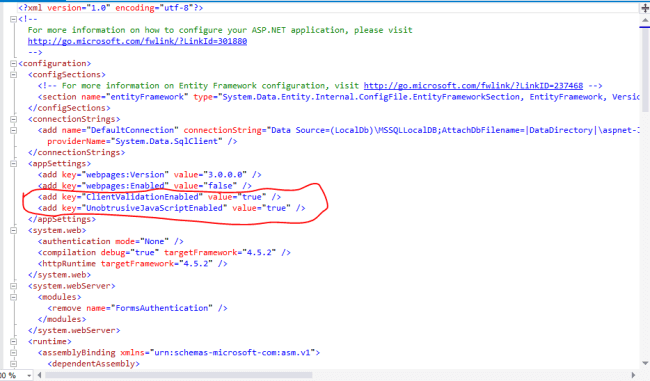Viewport: 650px width, 381px height.
Task: Collapse the system.webServer section
Action: coord(13,286)
